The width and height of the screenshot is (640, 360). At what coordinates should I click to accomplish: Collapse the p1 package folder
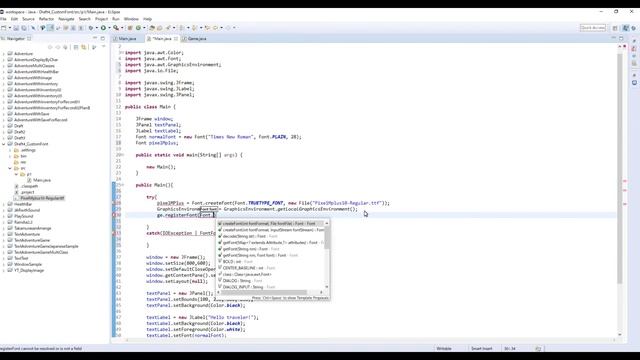(16, 174)
